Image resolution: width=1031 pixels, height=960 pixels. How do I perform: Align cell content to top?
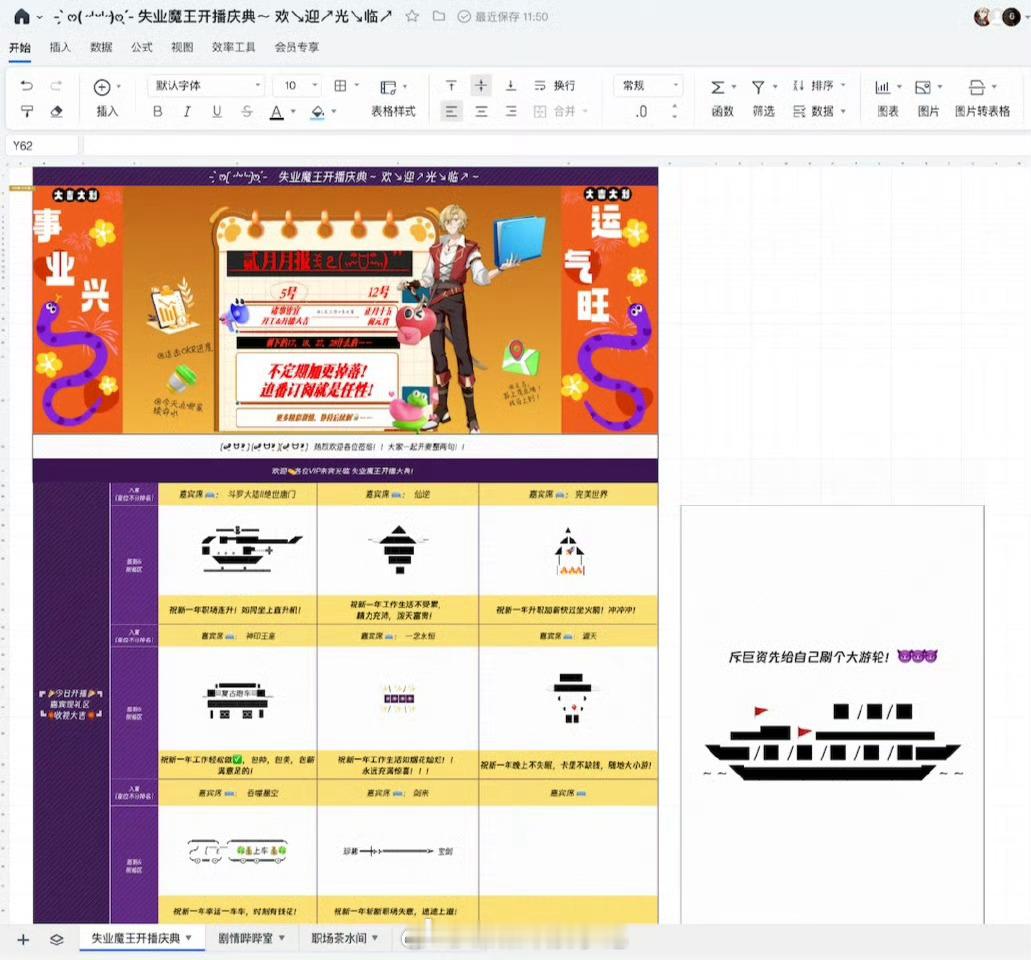click(451, 85)
